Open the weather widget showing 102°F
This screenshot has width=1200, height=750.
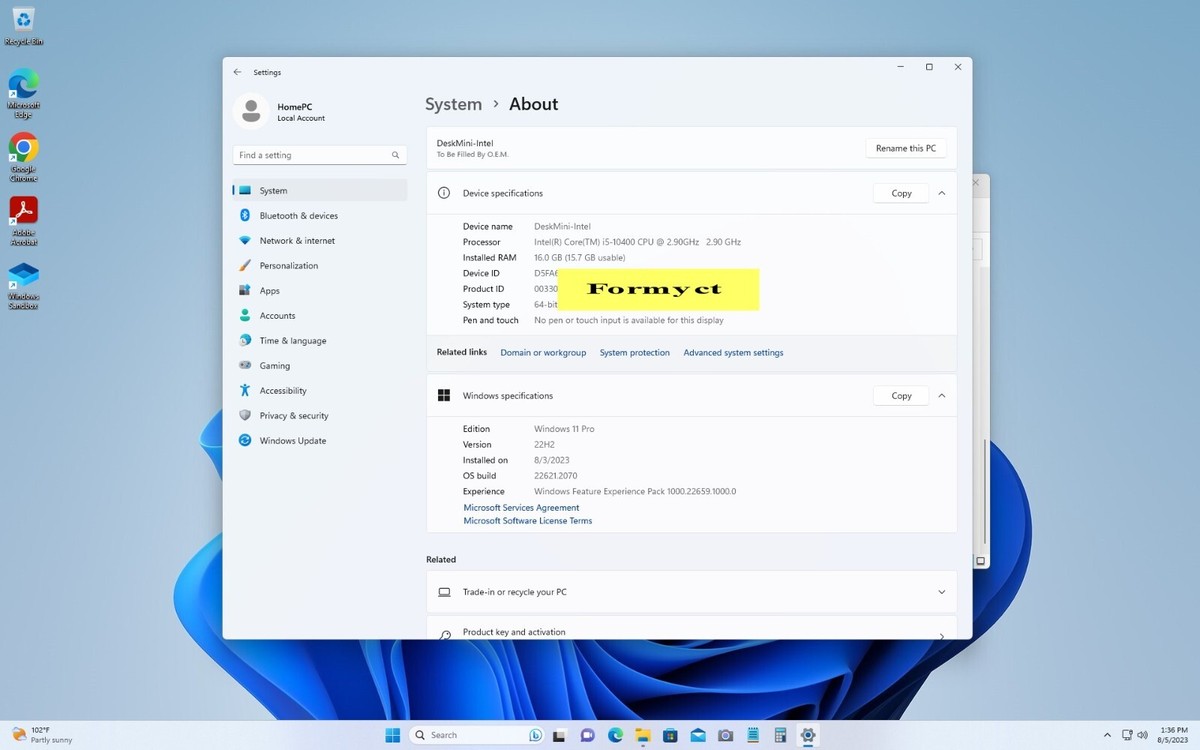click(x=42, y=735)
